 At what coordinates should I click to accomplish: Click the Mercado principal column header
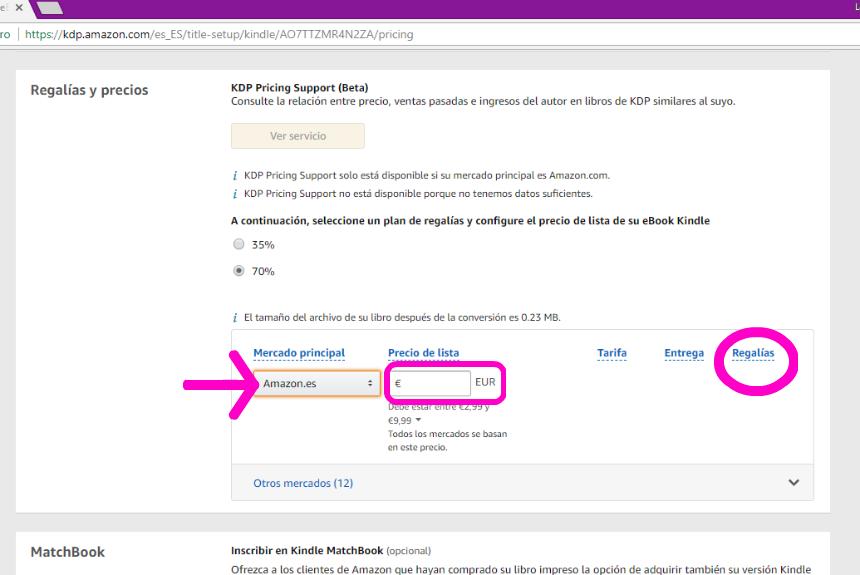click(x=299, y=353)
